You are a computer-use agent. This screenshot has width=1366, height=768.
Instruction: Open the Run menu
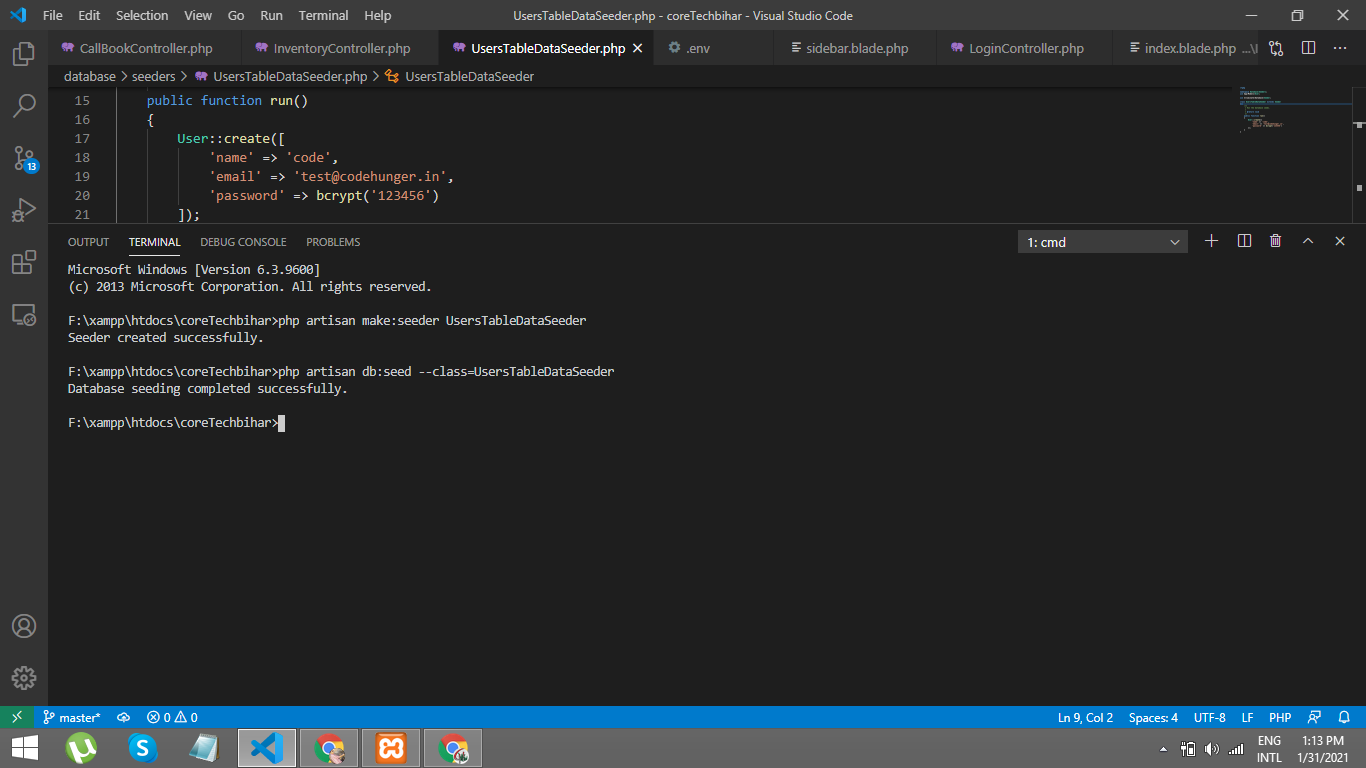click(x=271, y=15)
